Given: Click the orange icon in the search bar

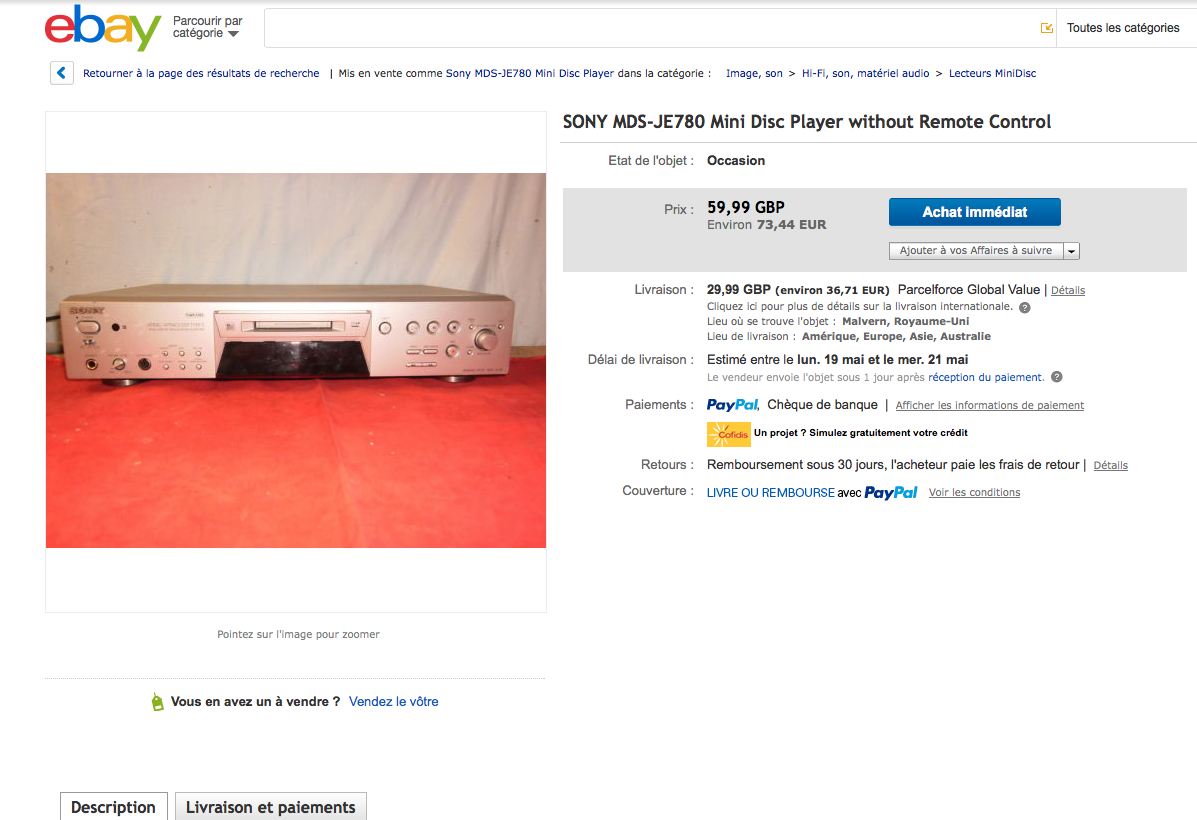Looking at the screenshot, I should coord(1047,28).
